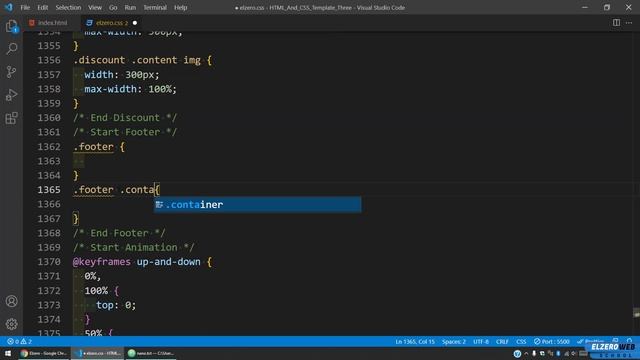Toggle Live Server Port : 5500

(551, 342)
